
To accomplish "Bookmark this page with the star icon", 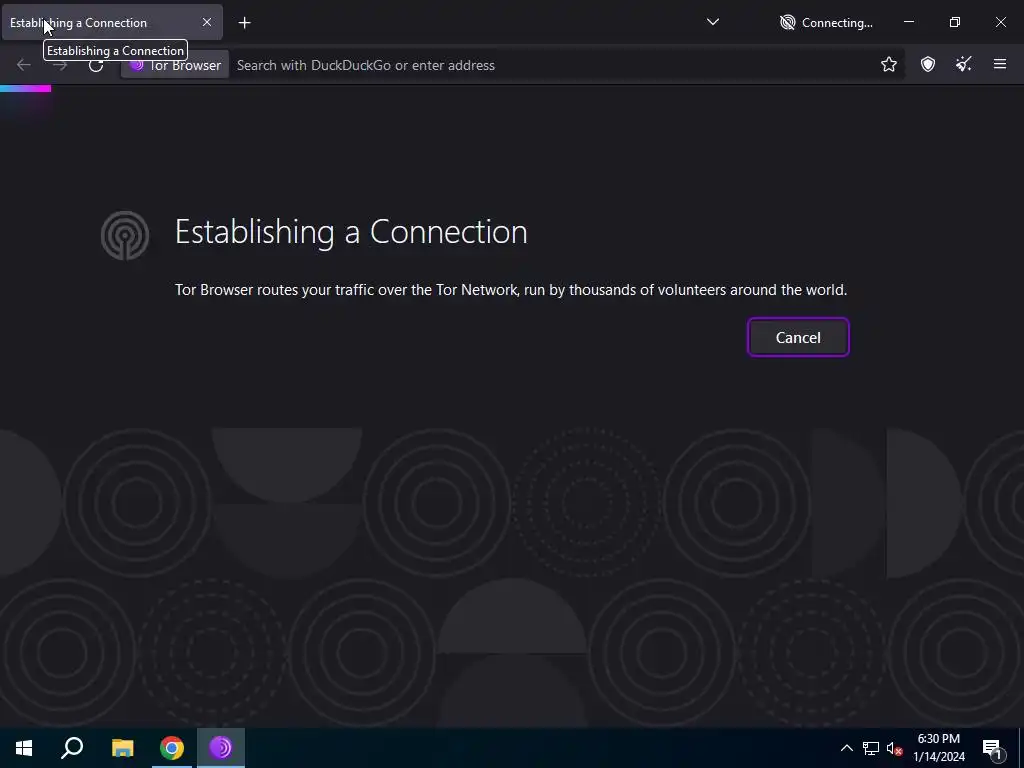I will click(888, 64).
